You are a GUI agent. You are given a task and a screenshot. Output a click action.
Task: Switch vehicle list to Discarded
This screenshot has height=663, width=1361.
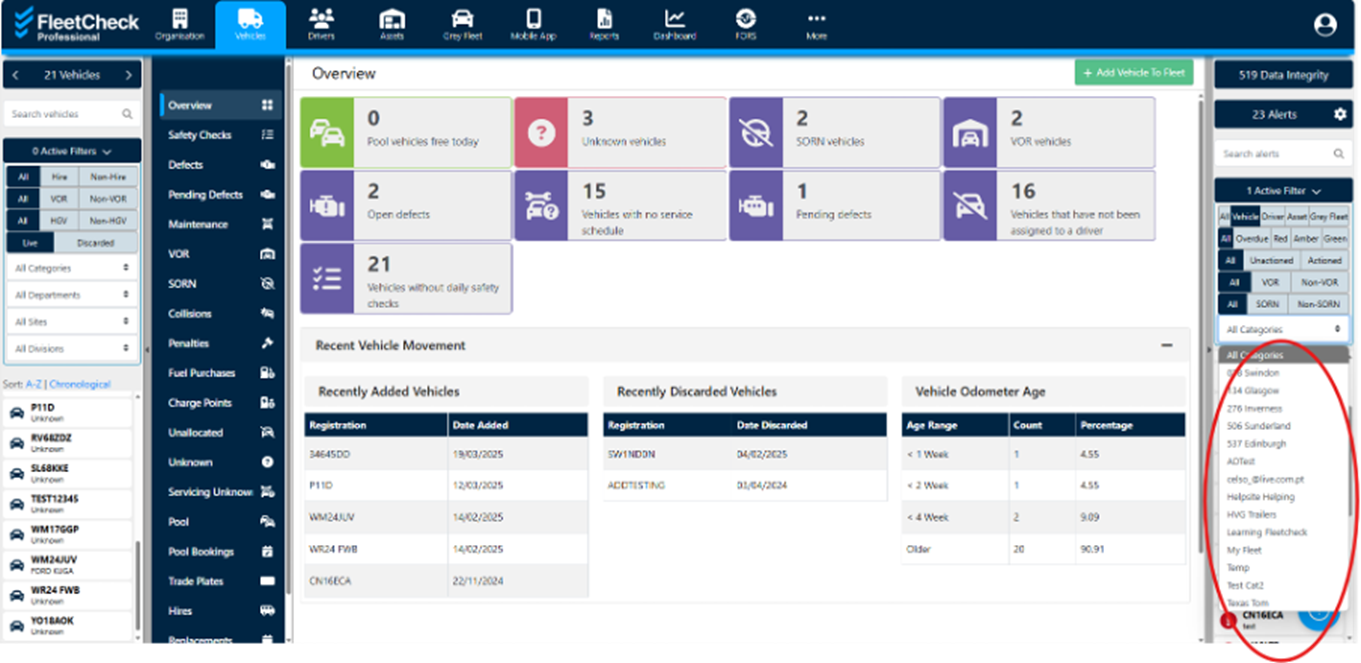pyautogui.click(x=95, y=243)
